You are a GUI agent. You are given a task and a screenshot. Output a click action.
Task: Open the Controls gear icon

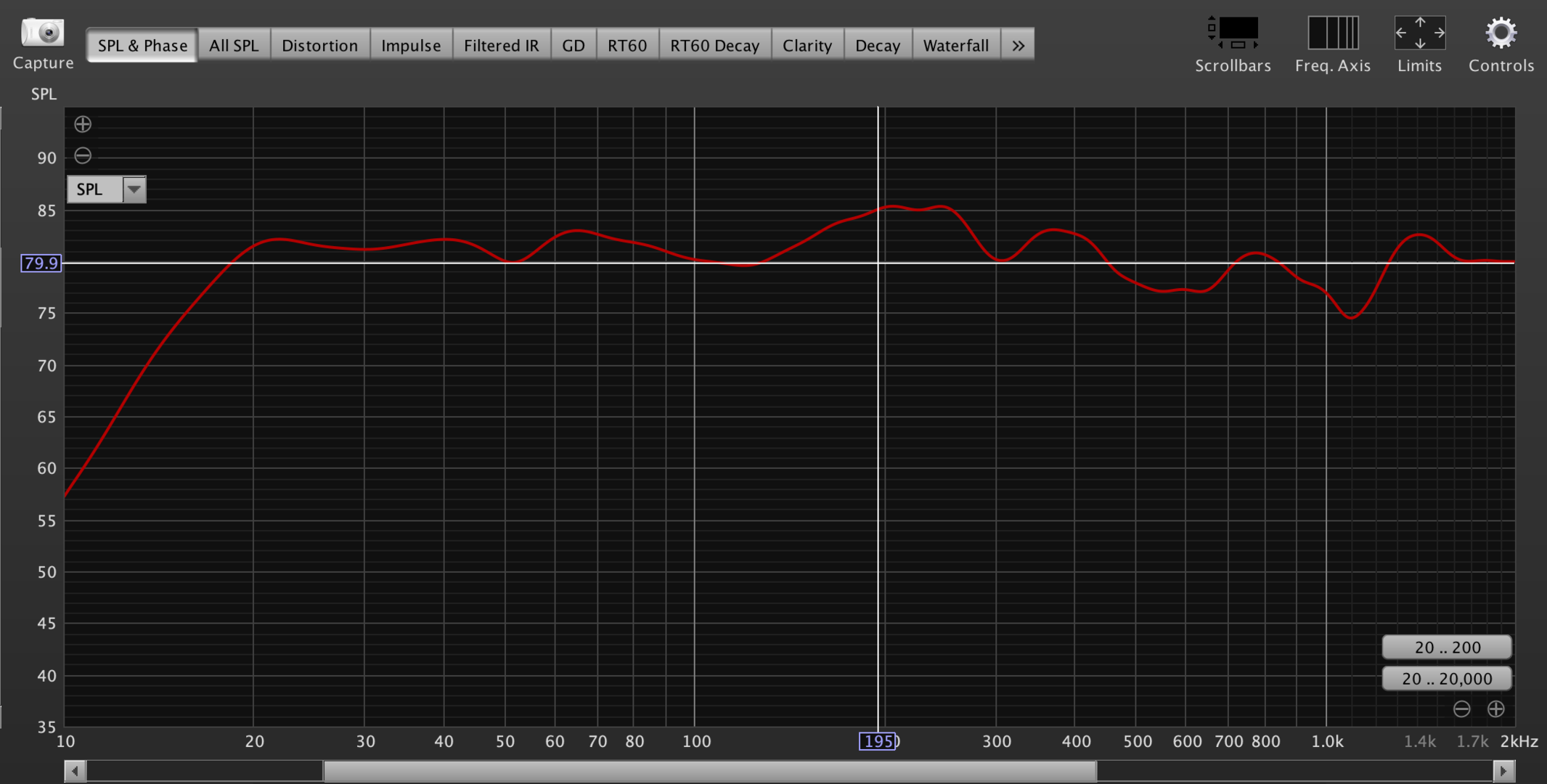point(1501,33)
